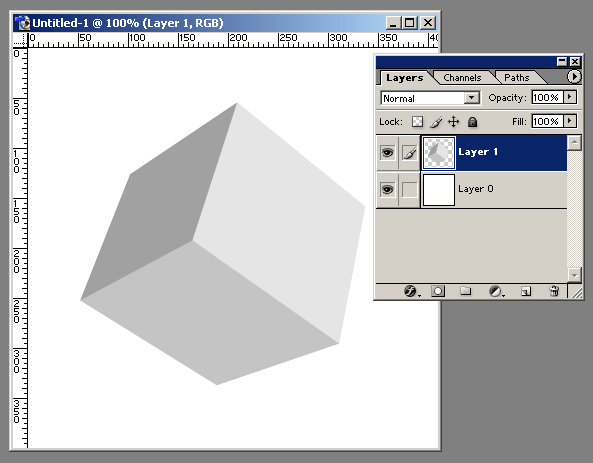The width and height of the screenshot is (593, 463).
Task: Delete layer with trash icon
Action: (x=554, y=291)
